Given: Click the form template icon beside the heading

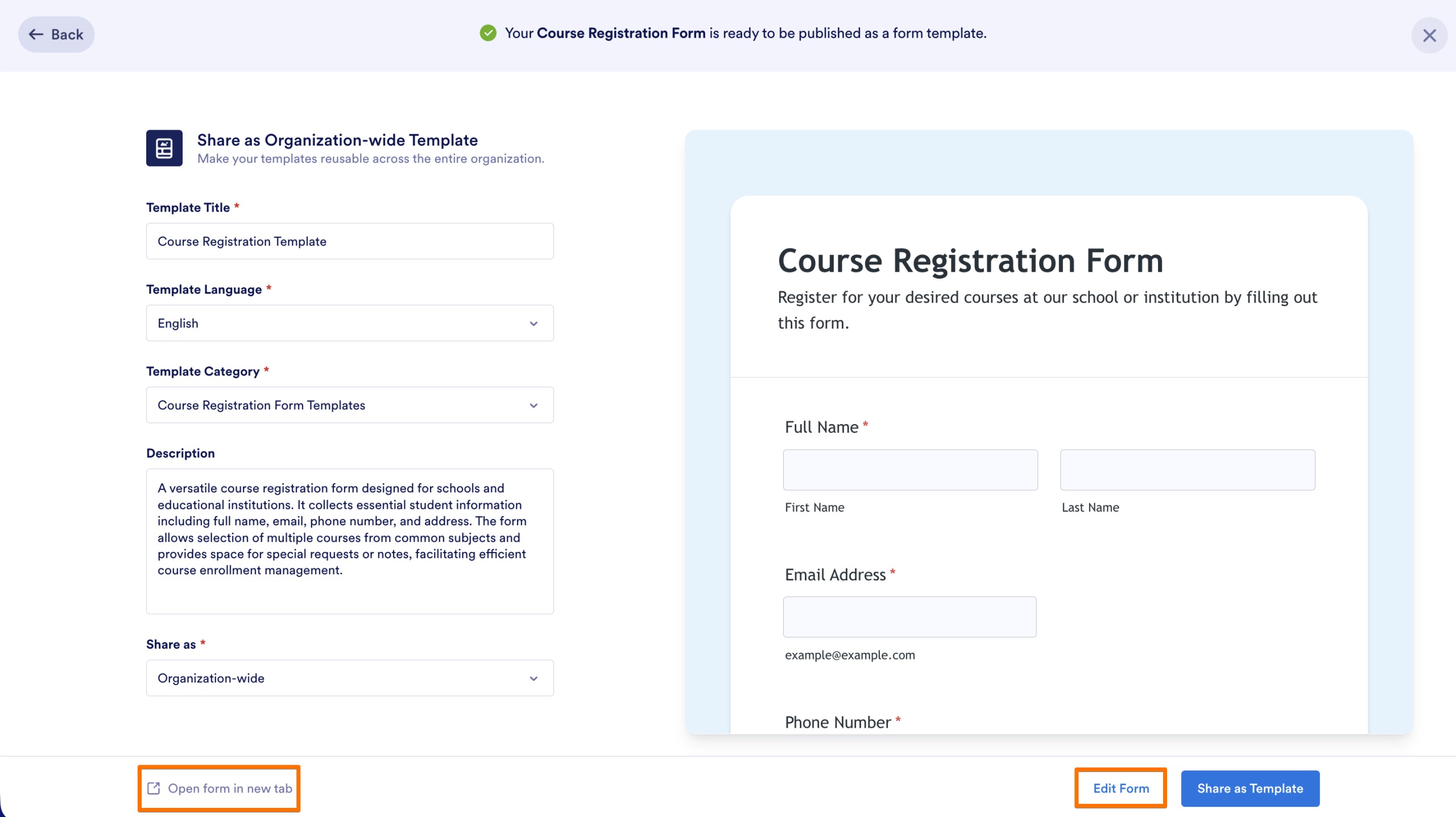Looking at the screenshot, I should click(x=164, y=149).
